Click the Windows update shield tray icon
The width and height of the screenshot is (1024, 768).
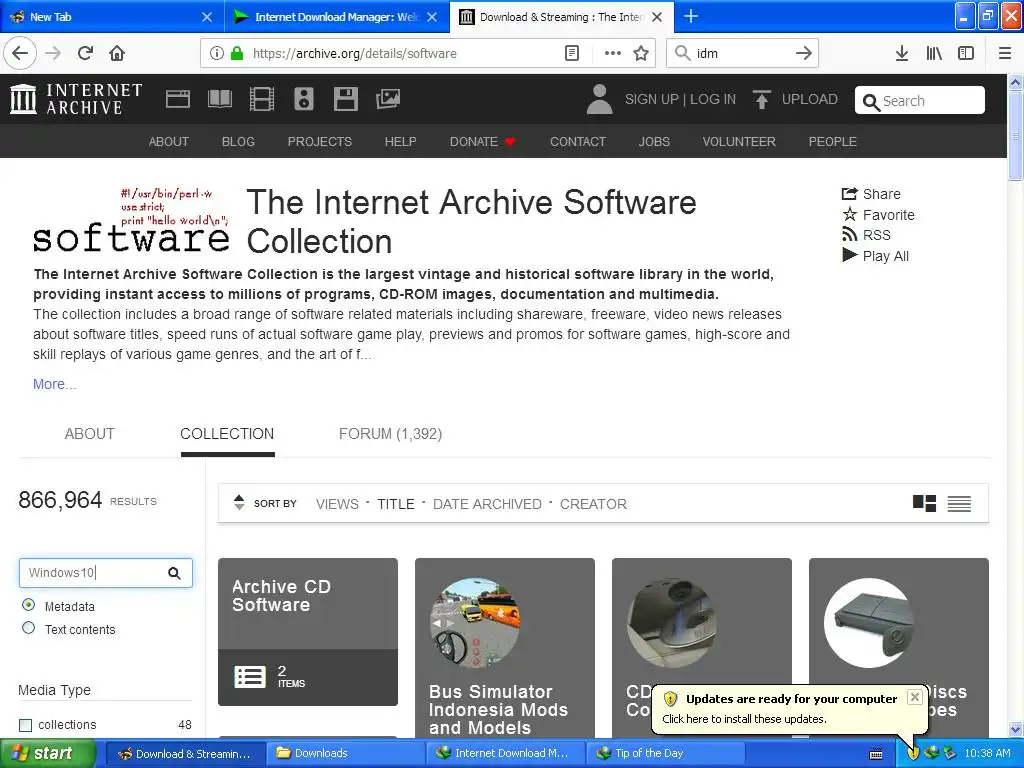point(912,753)
